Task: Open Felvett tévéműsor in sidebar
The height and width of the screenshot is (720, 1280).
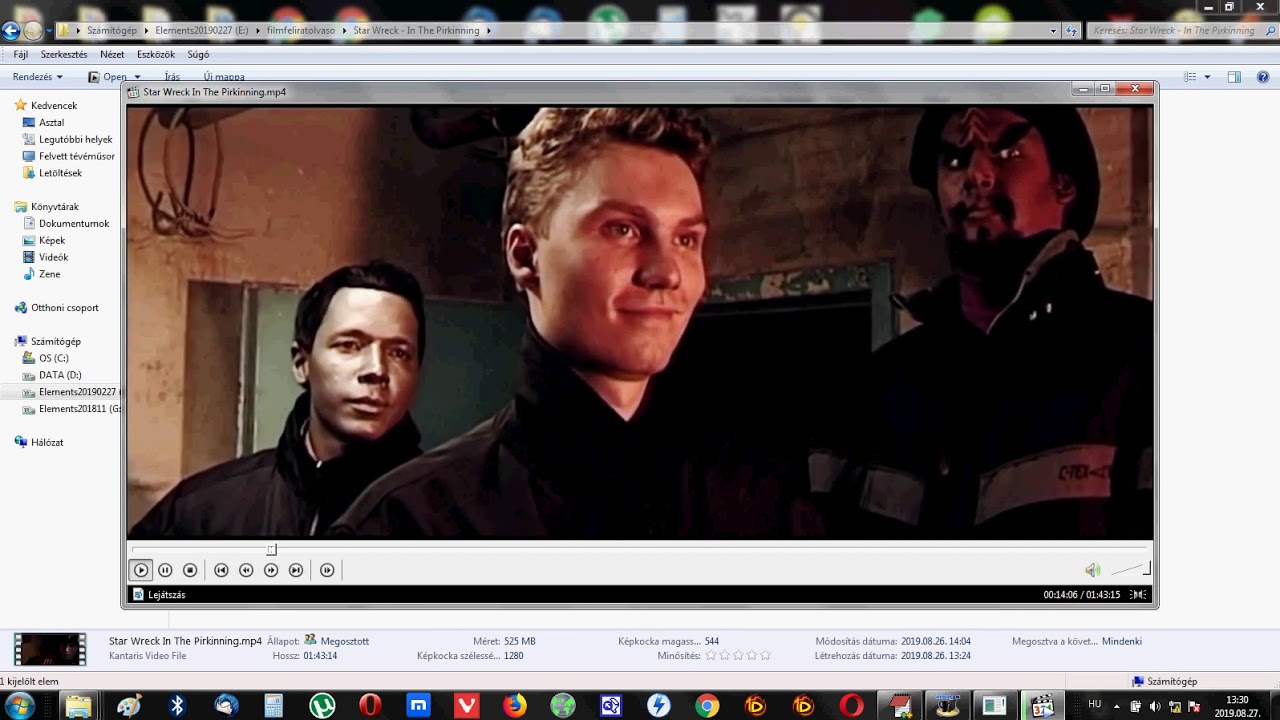Action: click(x=77, y=156)
